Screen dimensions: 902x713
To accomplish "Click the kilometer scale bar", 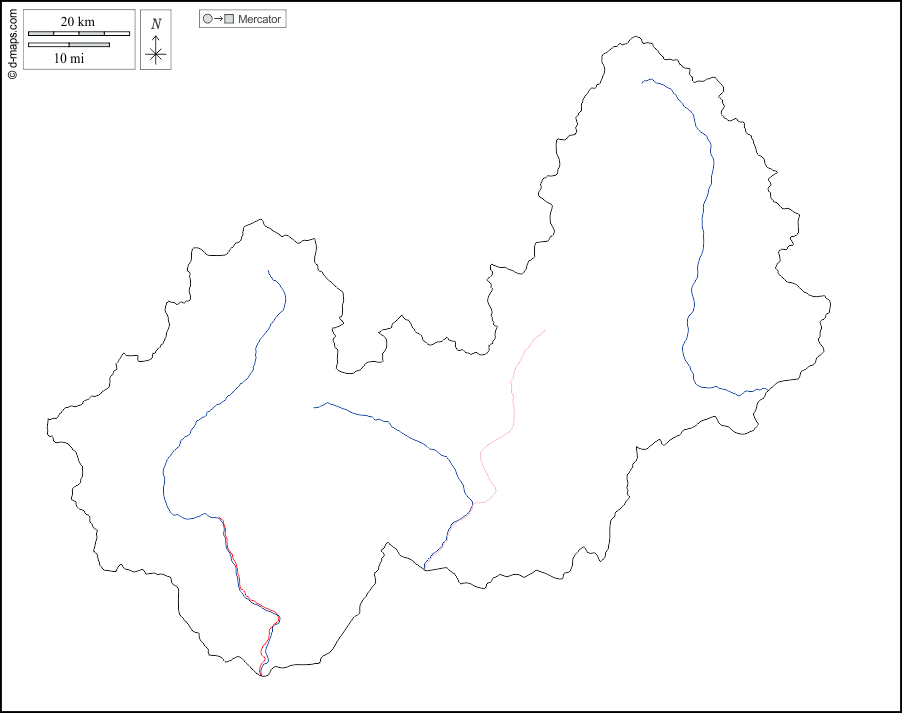I will click(x=78, y=34).
